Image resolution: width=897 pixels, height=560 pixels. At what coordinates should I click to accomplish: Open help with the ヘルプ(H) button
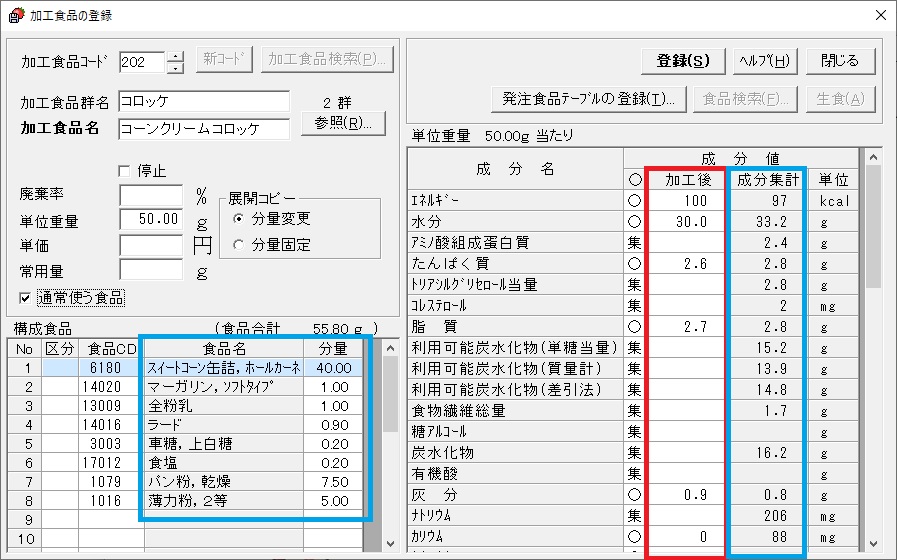(764, 60)
